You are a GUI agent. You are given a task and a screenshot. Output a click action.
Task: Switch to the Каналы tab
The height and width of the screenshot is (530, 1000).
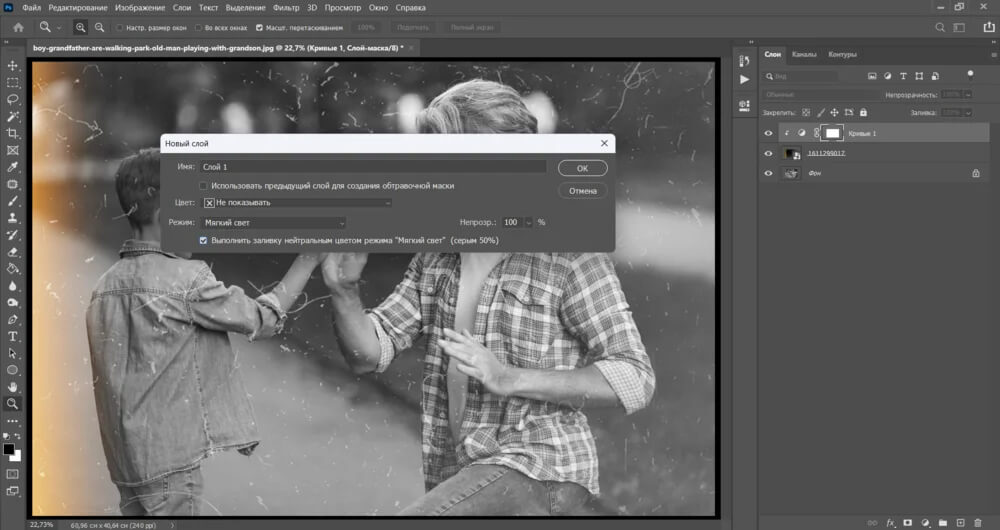pyautogui.click(x=803, y=54)
